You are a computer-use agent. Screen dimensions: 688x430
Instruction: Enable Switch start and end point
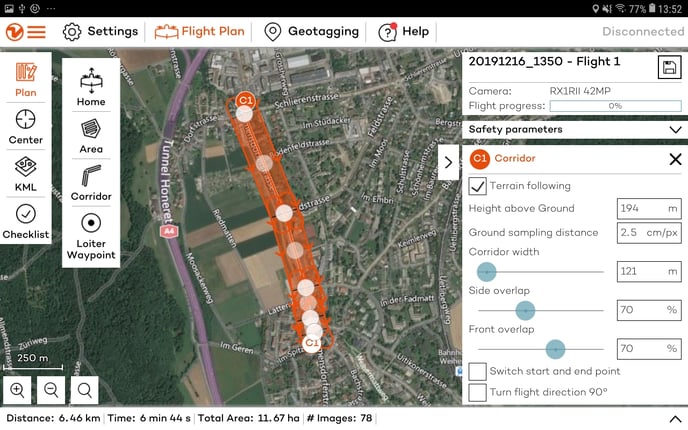[478, 372]
